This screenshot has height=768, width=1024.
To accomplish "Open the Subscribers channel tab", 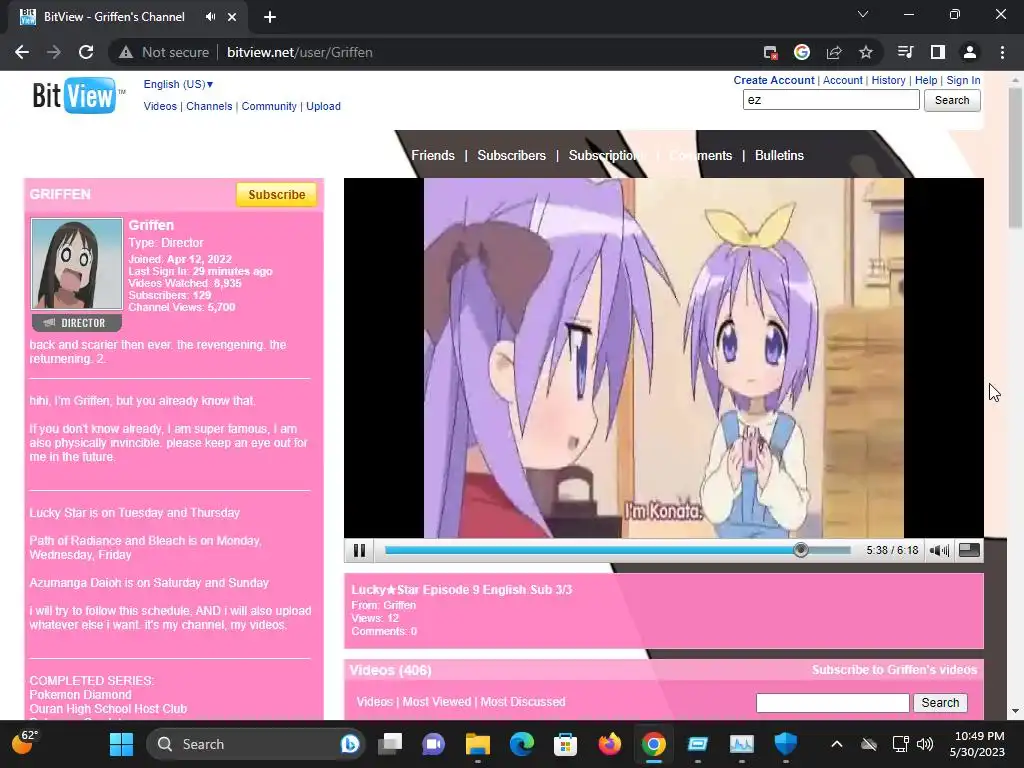I will (511, 155).
